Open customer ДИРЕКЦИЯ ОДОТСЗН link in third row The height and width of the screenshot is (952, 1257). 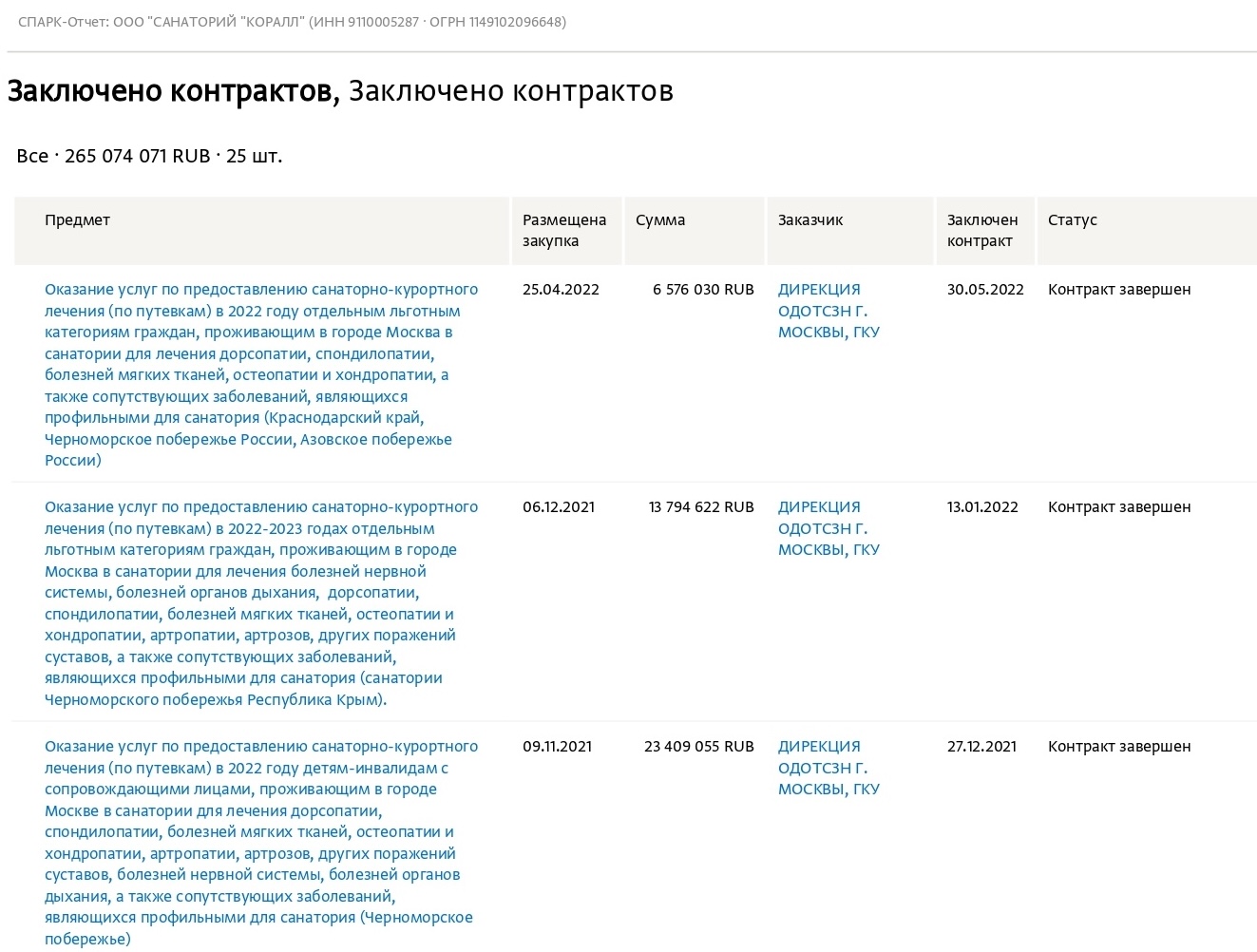(828, 768)
